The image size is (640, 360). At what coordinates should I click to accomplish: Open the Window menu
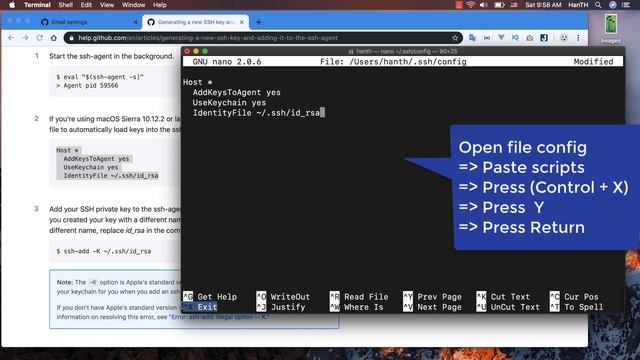(133, 5)
